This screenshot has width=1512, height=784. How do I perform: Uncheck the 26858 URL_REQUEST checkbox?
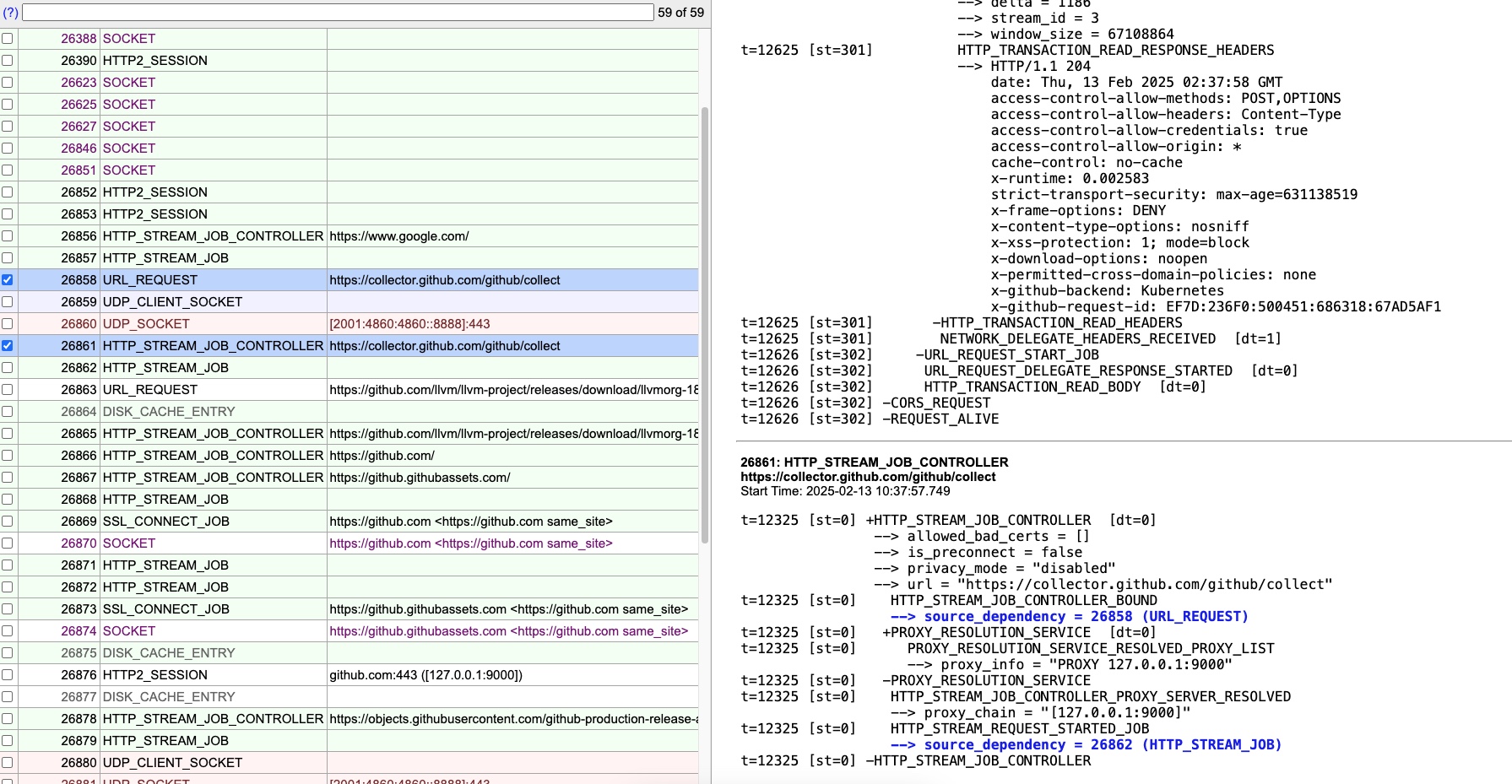[8, 280]
